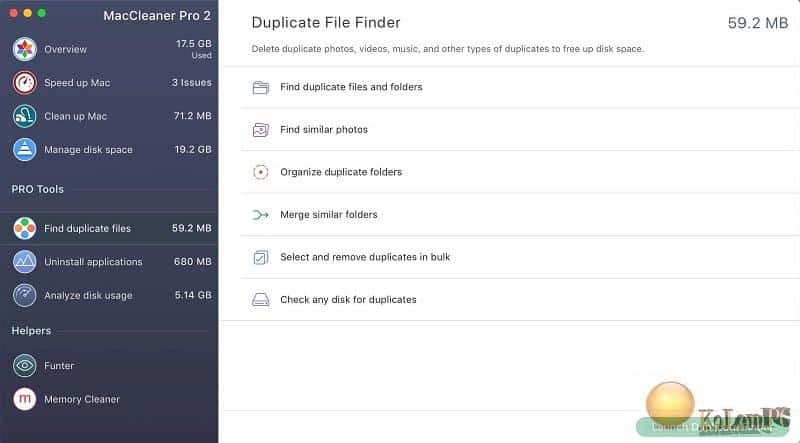Image resolution: width=800 pixels, height=443 pixels.
Task: Click the Duplicate File Finder heading
Action: 326,22
